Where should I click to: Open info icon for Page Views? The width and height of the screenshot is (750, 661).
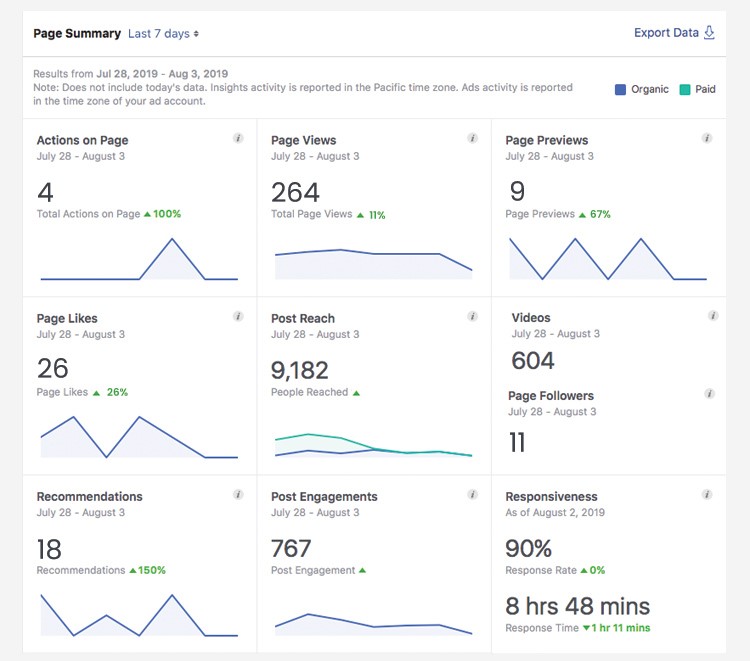[x=473, y=138]
